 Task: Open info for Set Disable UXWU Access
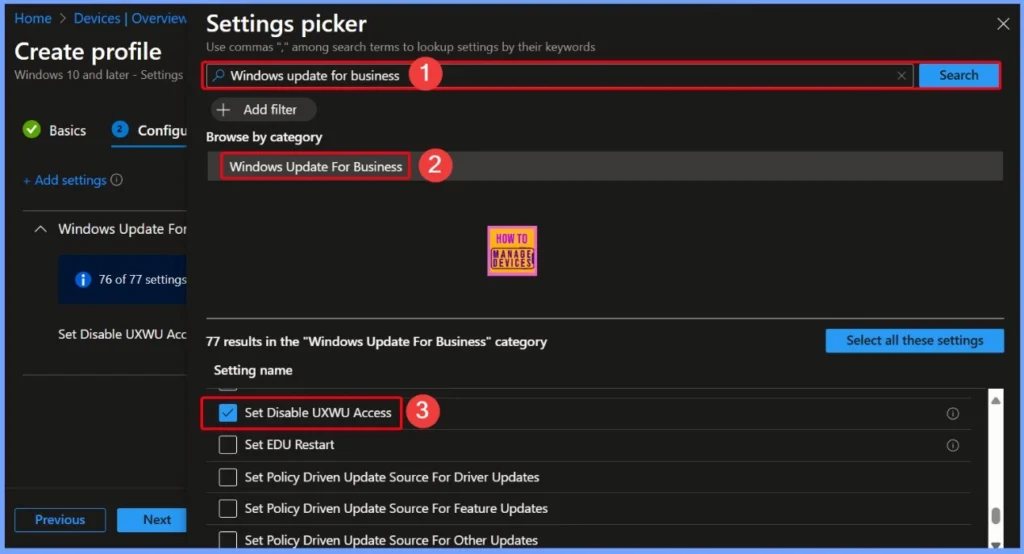[x=953, y=414]
